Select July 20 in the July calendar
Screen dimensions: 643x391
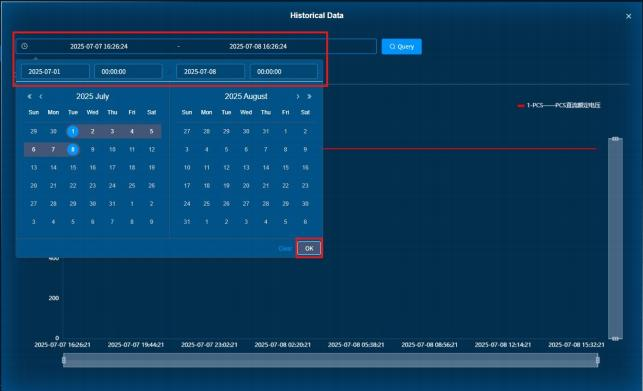(x=34, y=185)
